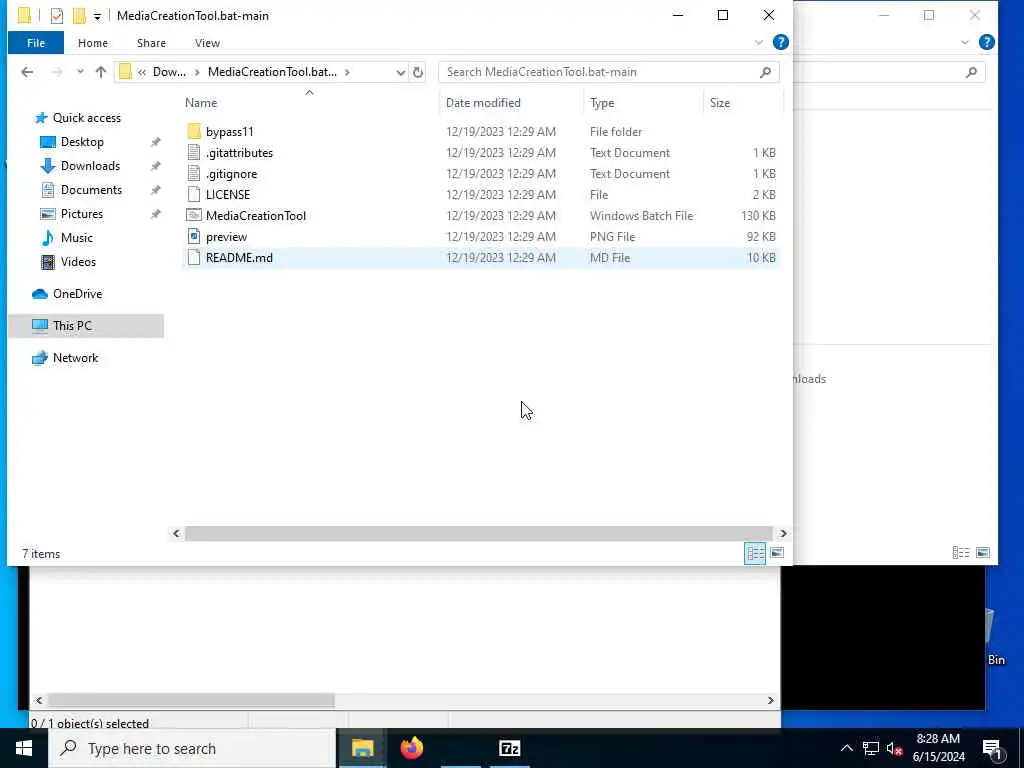The height and width of the screenshot is (768, 1024).
Task: Open File Explorer from the taskbar
Action: [362, 748]
